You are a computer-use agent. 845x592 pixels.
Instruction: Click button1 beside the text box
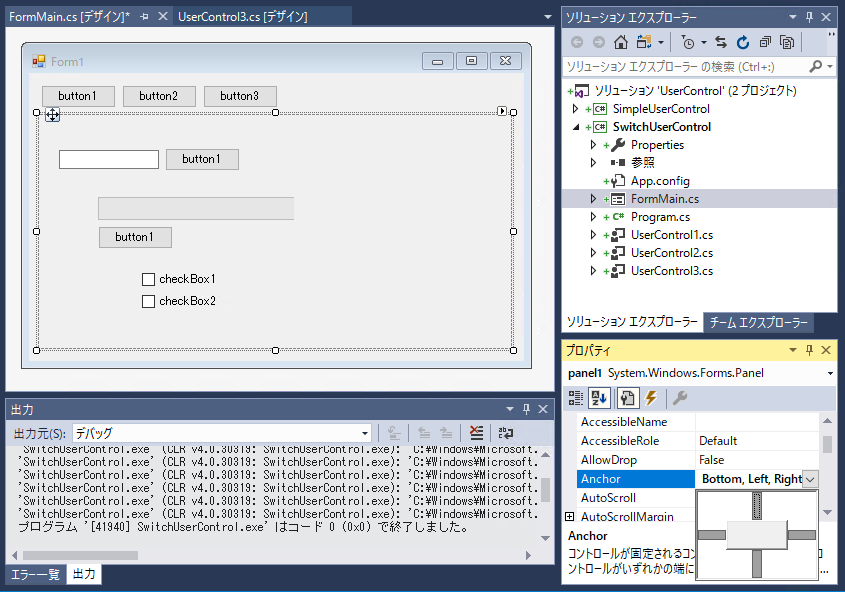202,159
